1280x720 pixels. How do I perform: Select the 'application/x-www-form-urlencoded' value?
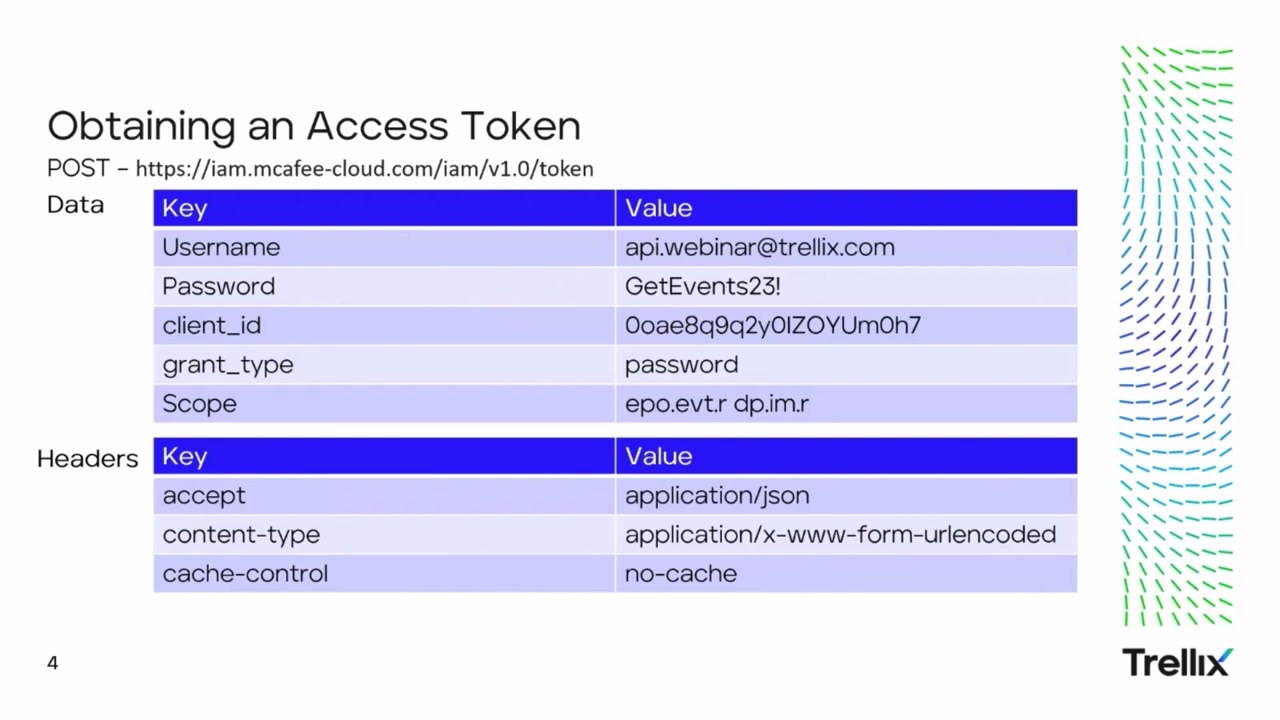[x=840, y=534]
